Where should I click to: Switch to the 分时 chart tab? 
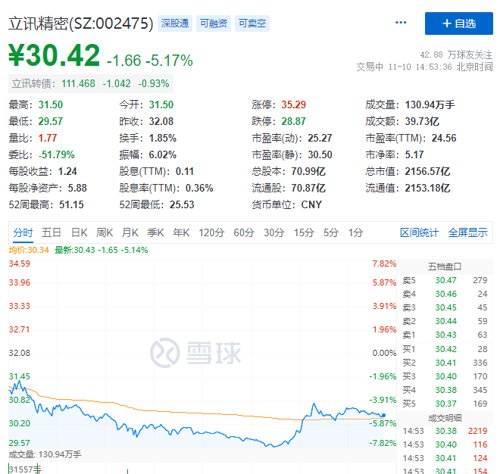point(23,232)
